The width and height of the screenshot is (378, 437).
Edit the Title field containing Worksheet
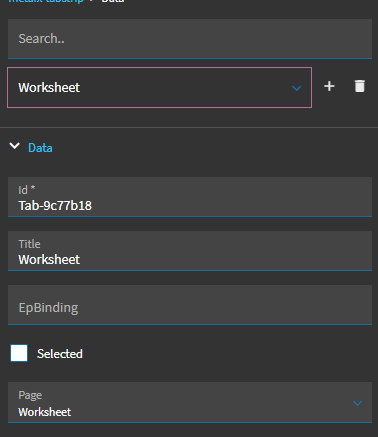click(190, 251)
